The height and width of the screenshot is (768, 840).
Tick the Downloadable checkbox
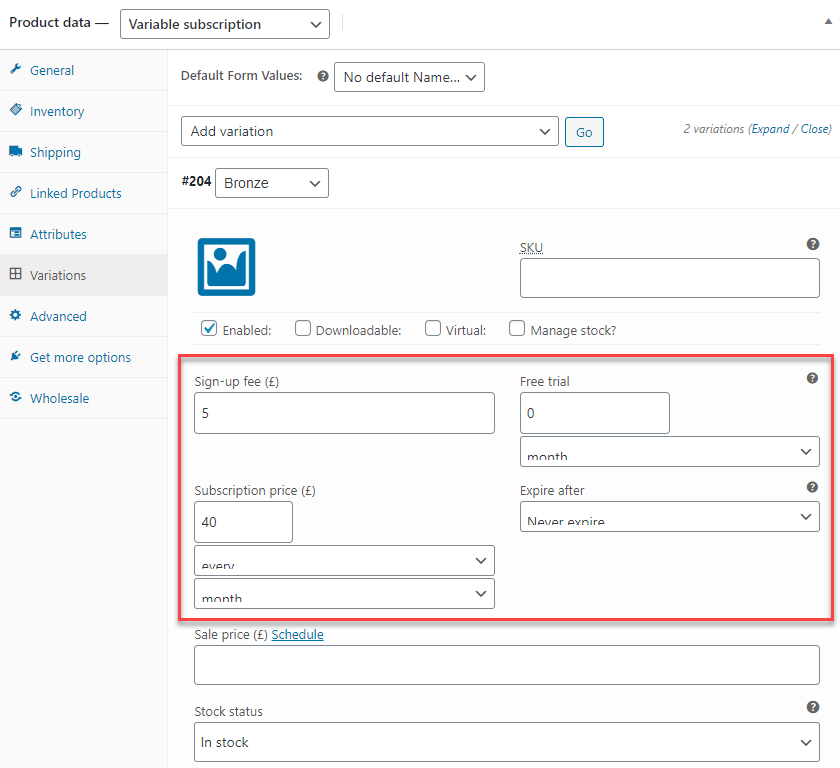click(303, 328)
